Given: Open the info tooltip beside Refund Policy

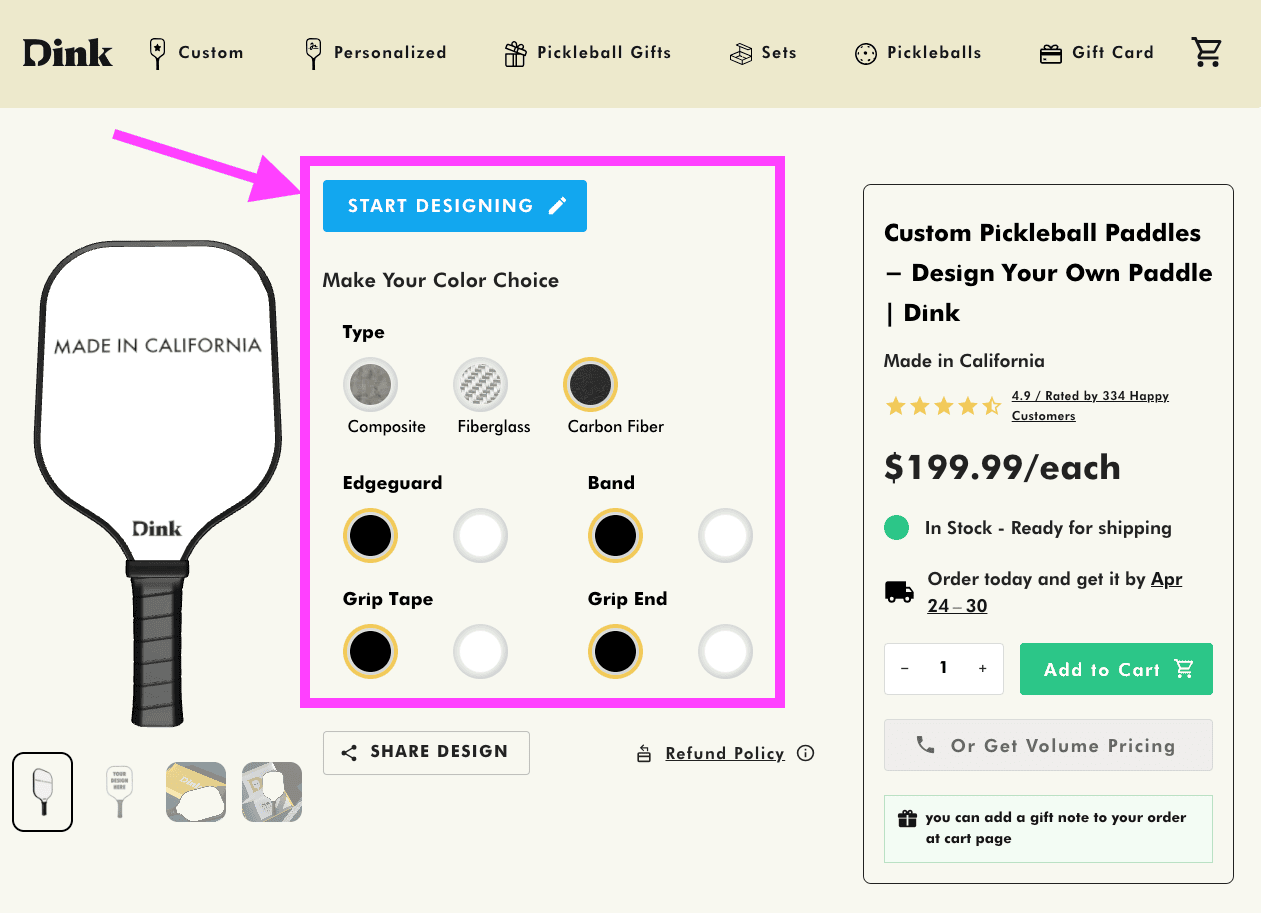Looking at the screenshot, I should 805,753.
